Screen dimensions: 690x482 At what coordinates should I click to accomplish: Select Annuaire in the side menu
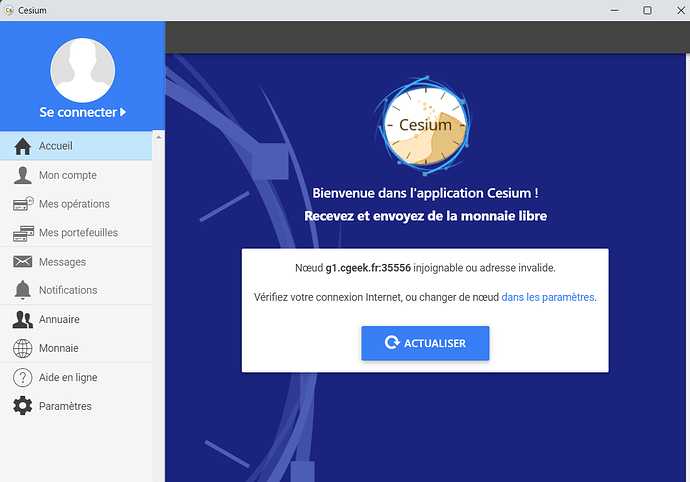coord(59,320)
